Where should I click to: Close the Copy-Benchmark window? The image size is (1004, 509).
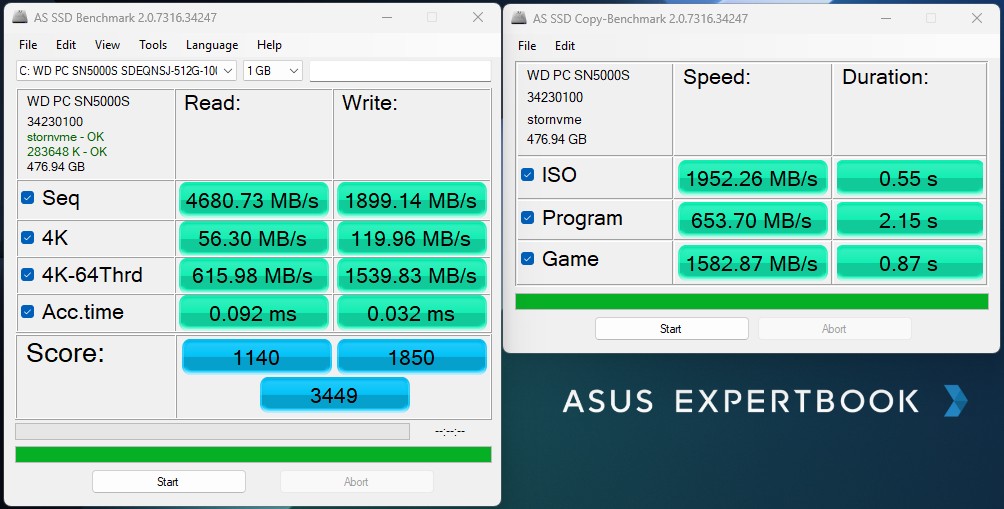[x=977, y=17]
